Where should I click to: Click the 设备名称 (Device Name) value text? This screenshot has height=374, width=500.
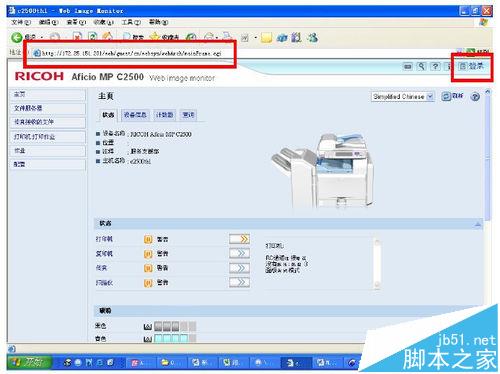(x=161, y=135)
